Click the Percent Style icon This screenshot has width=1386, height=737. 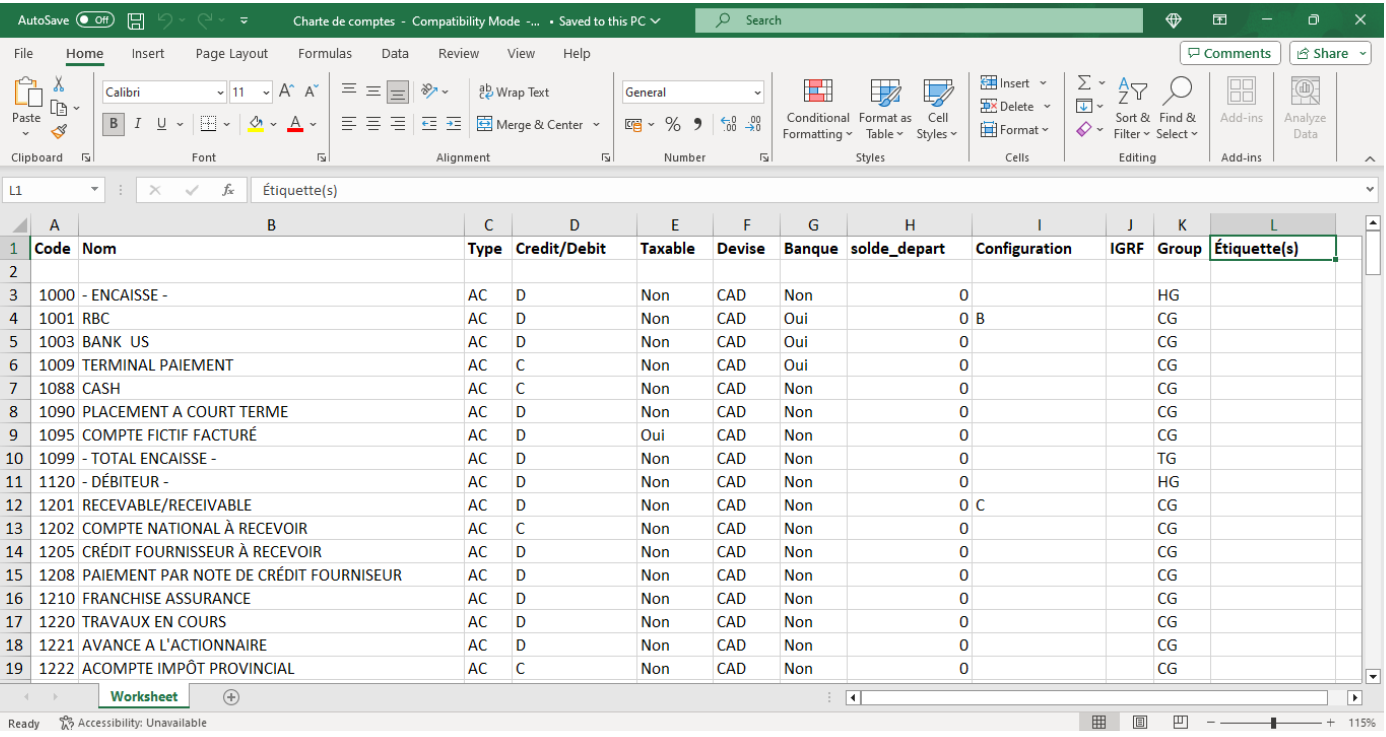point(673,124)
